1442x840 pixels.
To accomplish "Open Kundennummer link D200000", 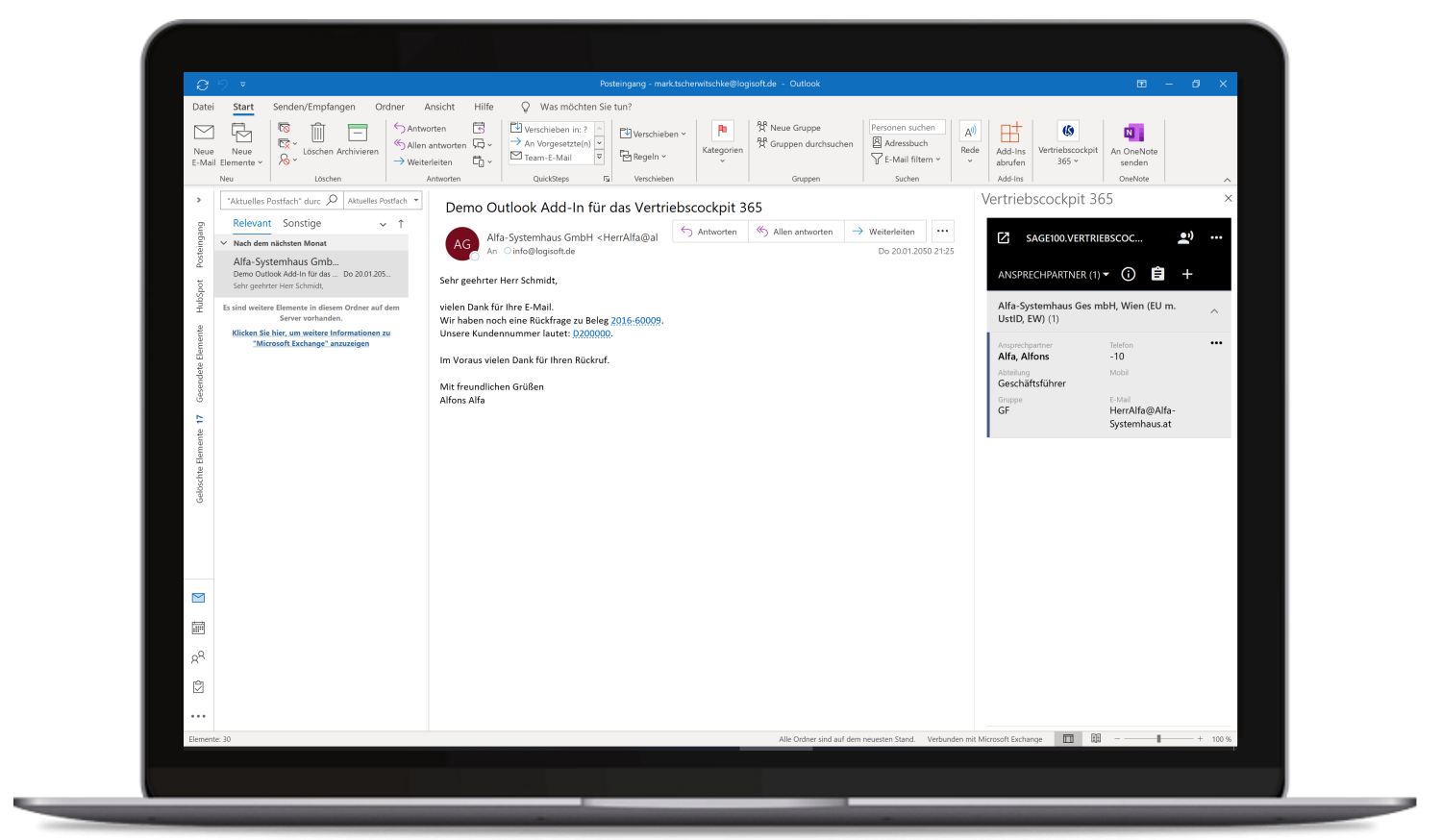I will [591, 334].
